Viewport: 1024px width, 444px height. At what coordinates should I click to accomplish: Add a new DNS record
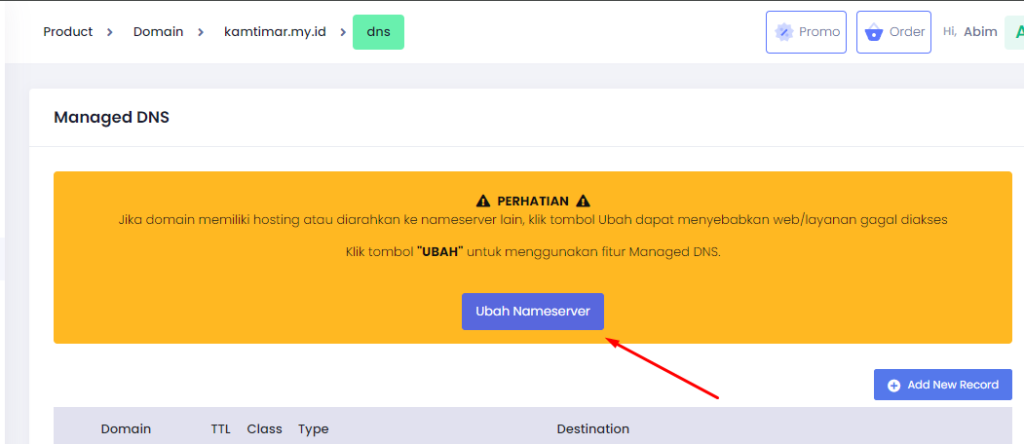[x=943, y=385]
